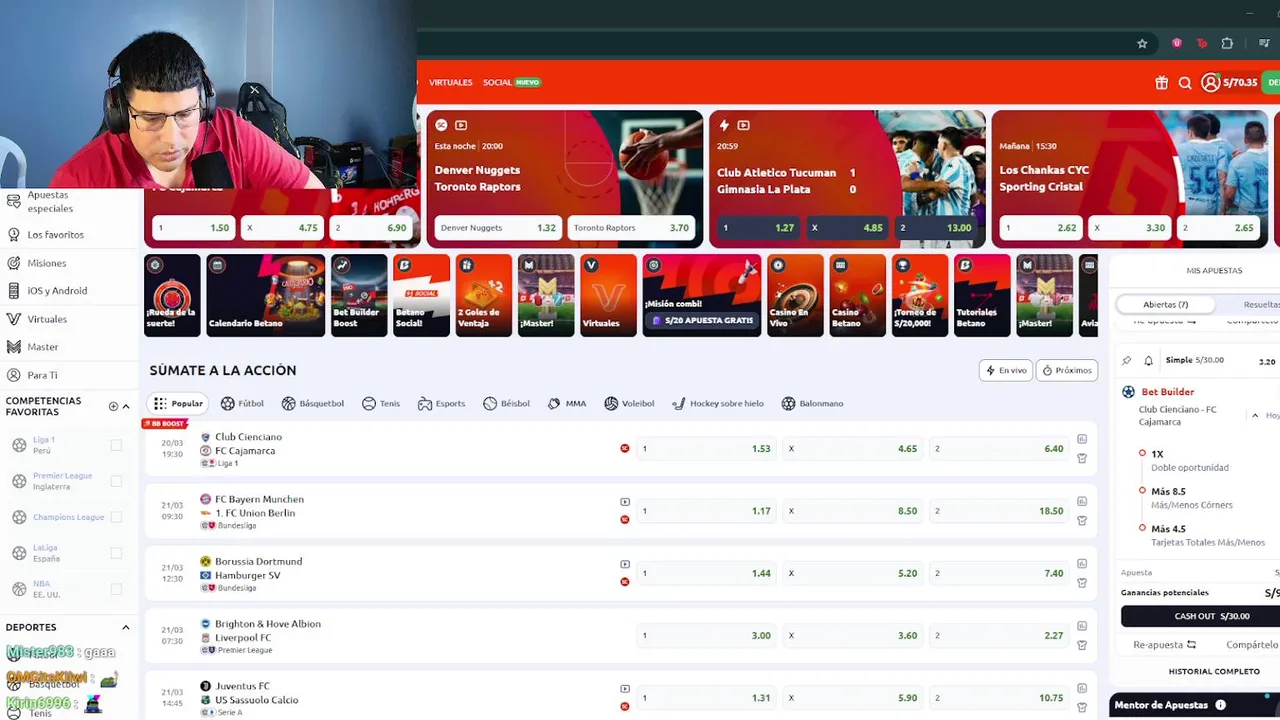This screenshot has height=720, width=1280.
Task: Click info icon next to Mentor de Apuestas
Action: [1220, 705]
